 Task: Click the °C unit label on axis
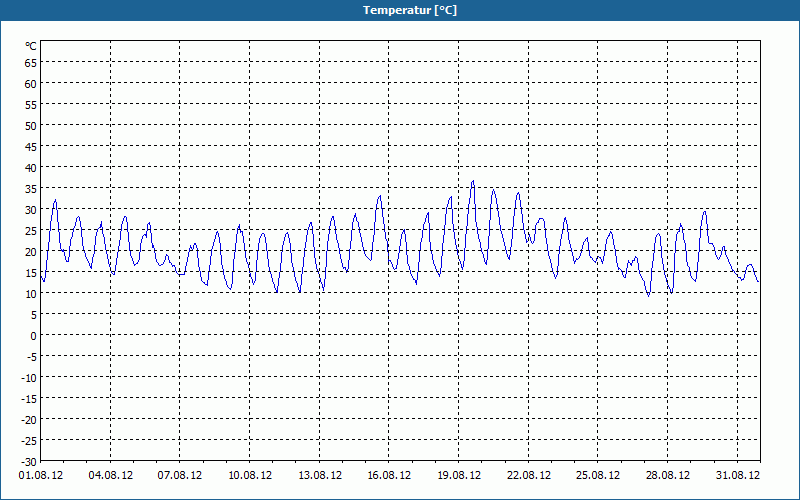(31, 46)
